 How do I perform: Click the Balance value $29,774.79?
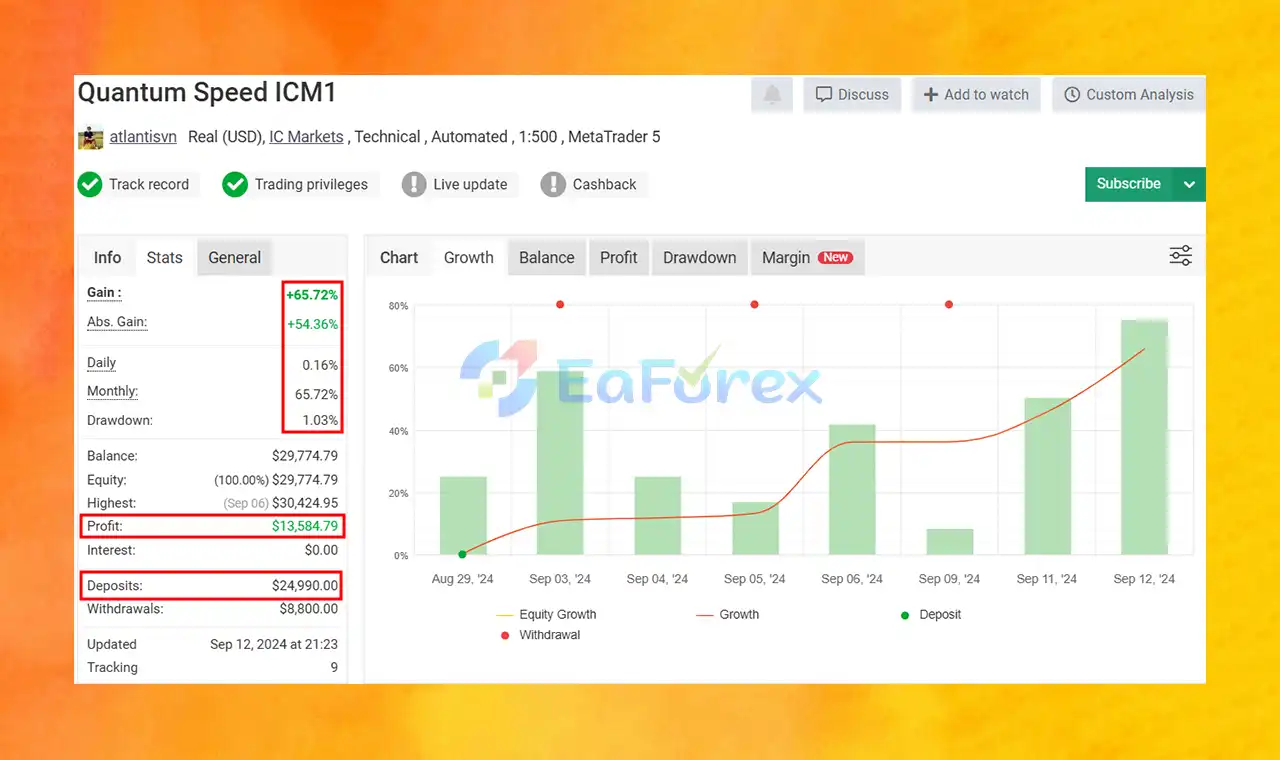pyautogui.click(x=305, y=456)
